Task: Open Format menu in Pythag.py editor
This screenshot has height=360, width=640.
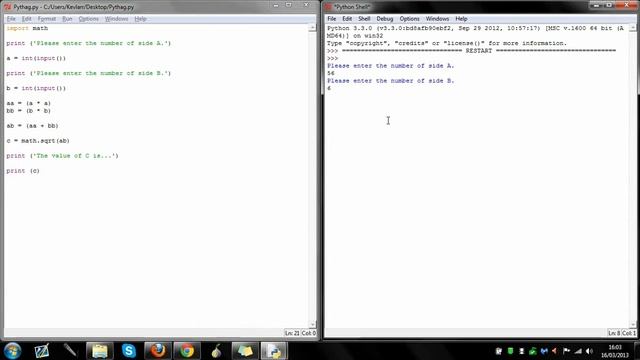Action: [x=47, y=19]
